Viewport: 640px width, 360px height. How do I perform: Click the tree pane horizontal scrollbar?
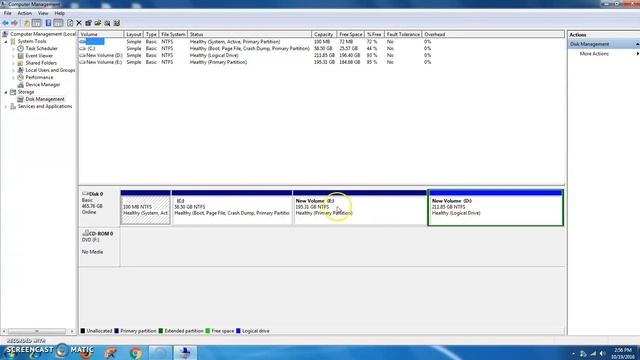click(38, 331)
